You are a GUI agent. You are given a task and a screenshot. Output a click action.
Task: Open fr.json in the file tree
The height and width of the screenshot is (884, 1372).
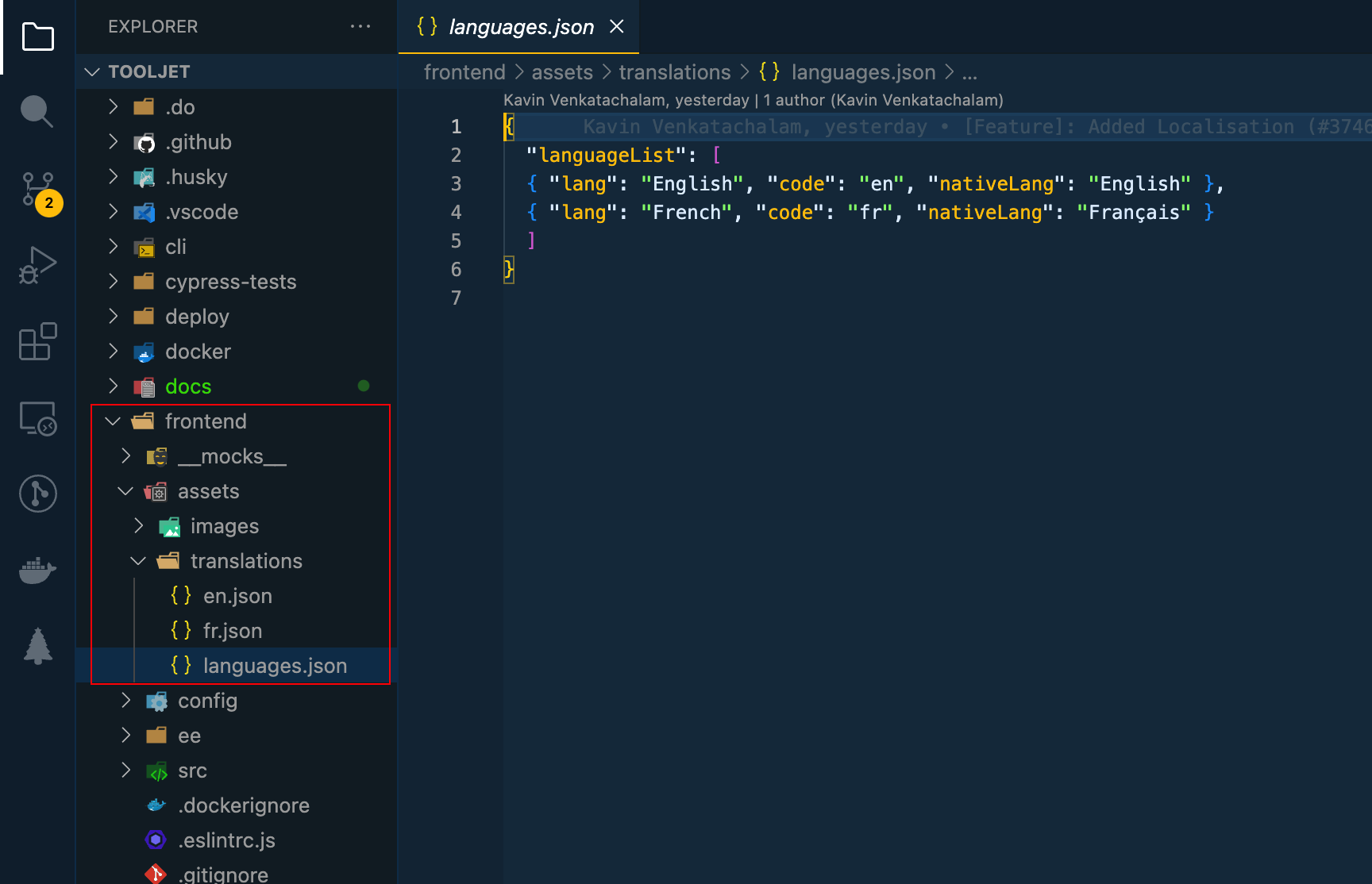click(232, 631)
